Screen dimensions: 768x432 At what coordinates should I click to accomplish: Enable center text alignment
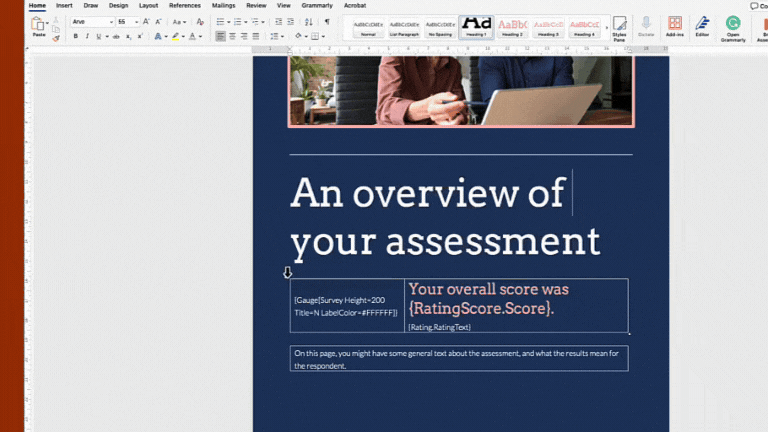[232, 36]
